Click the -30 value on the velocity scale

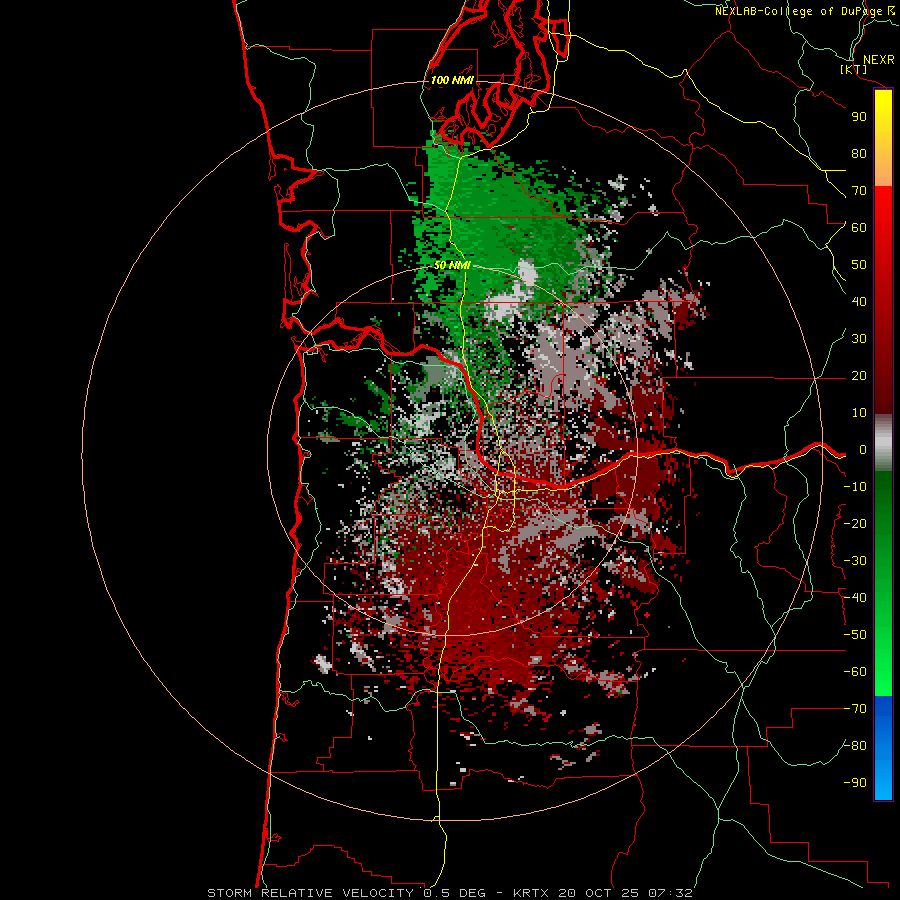855,561
